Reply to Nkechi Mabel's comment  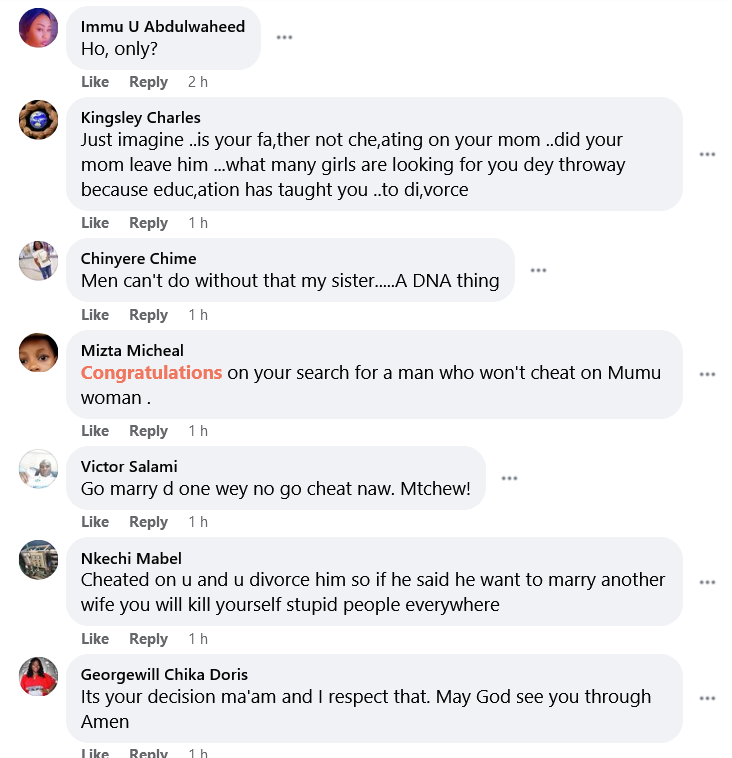tap(148, 639)
